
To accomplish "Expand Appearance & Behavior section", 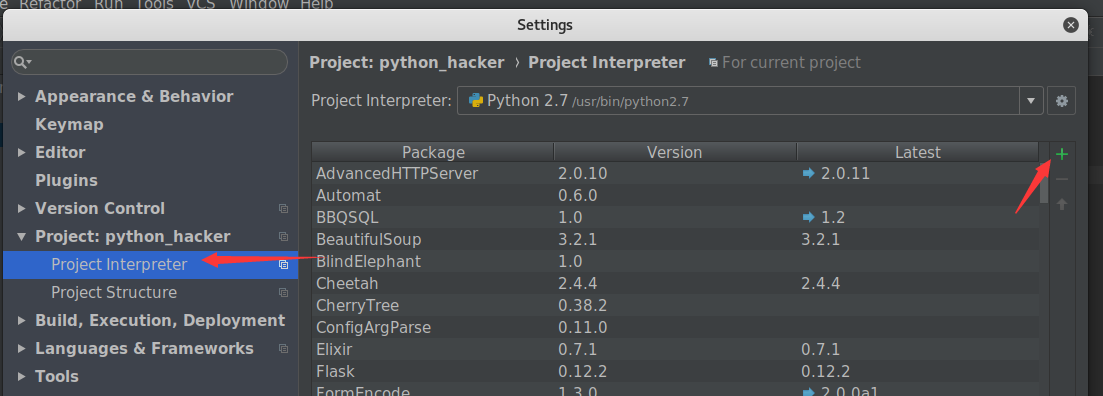I will coord(22,96).
